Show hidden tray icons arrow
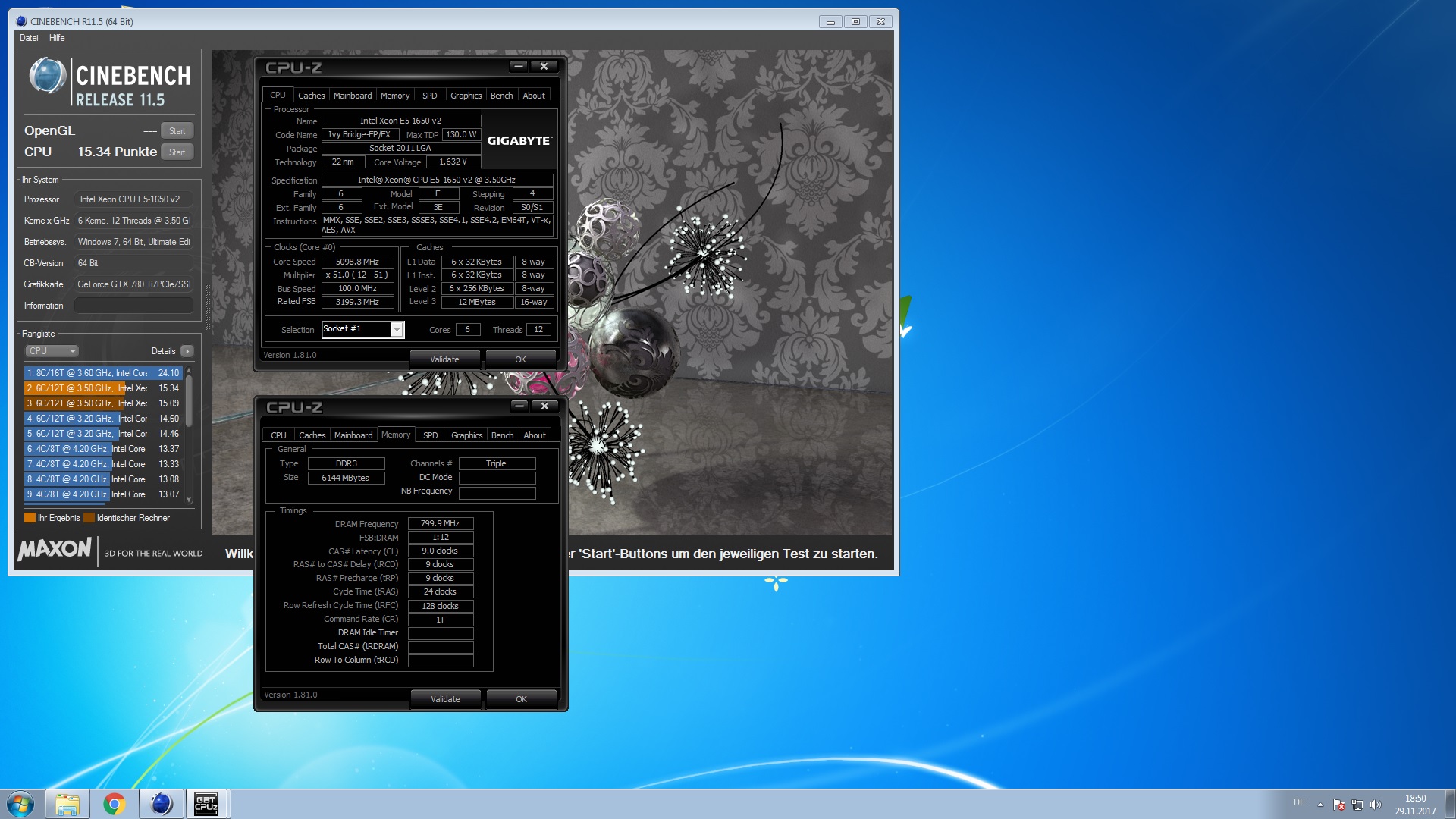 [x=1320, y=805]
